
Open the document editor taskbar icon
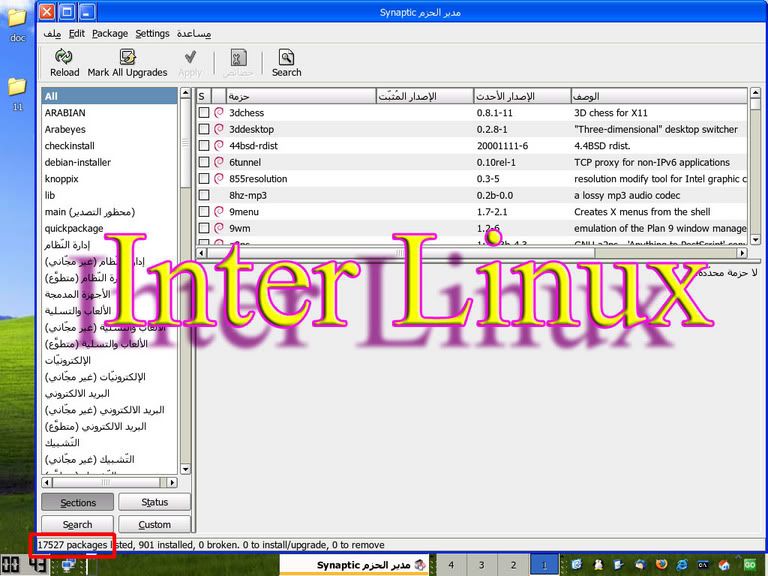(x=619, y=565)
